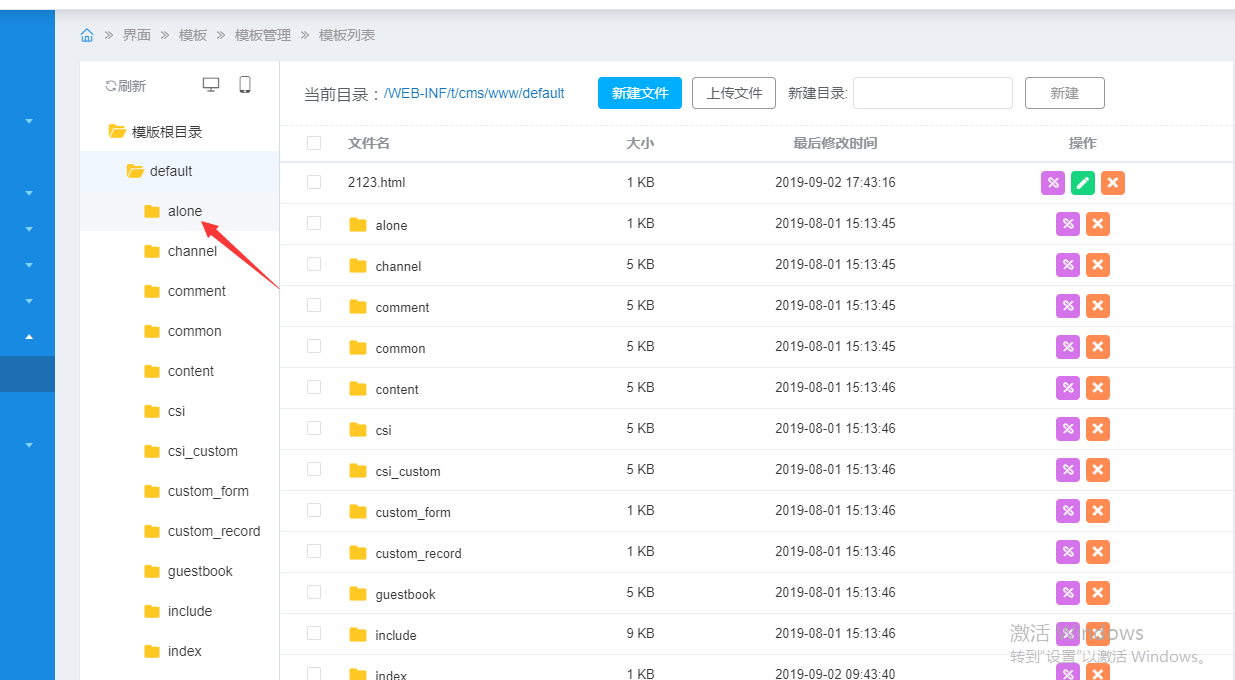The width and height of the screenshot is (1235, 680).
Task: Toggle the select-all checkbox in table header
Action: click(314, 143)
